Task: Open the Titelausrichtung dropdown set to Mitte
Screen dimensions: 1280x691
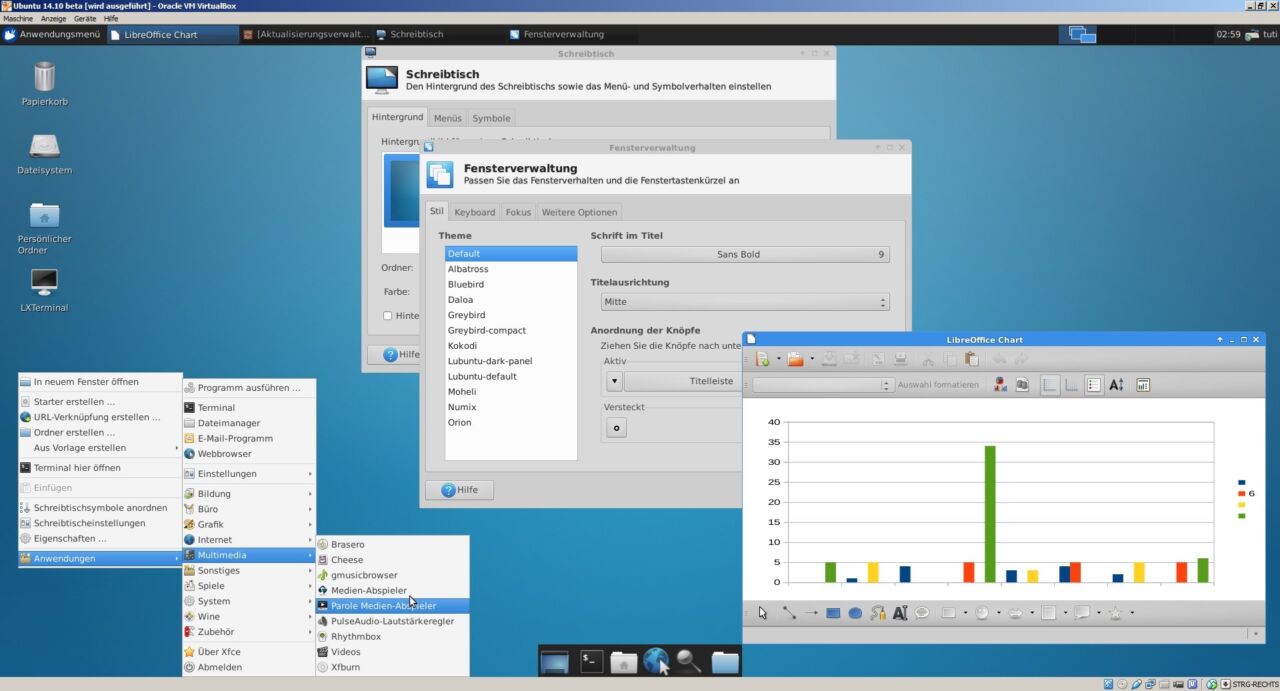Action: point(744,301)
